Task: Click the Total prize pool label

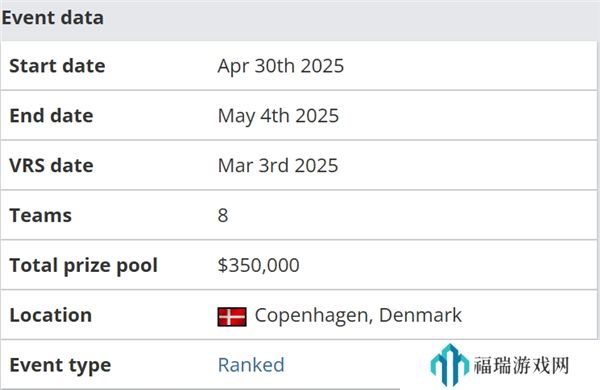Action: click(83, 266)
